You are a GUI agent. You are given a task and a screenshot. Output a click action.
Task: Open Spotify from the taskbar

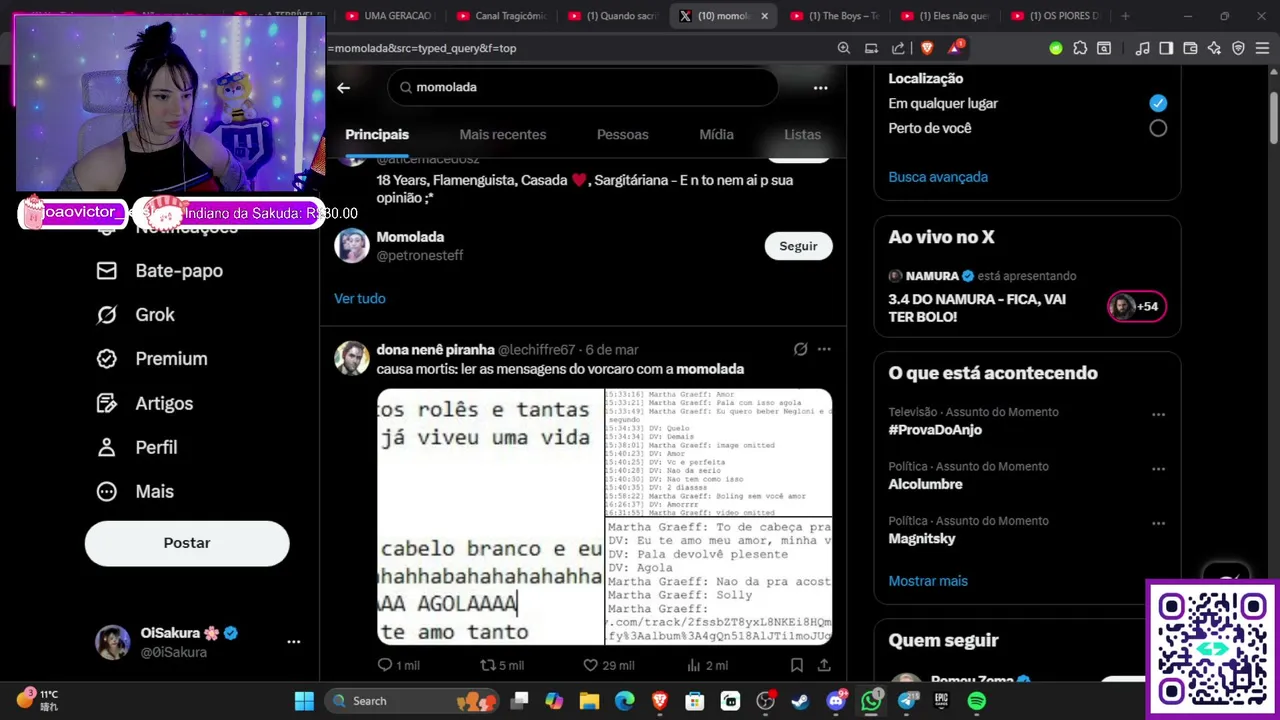click(x=977, y=701)
